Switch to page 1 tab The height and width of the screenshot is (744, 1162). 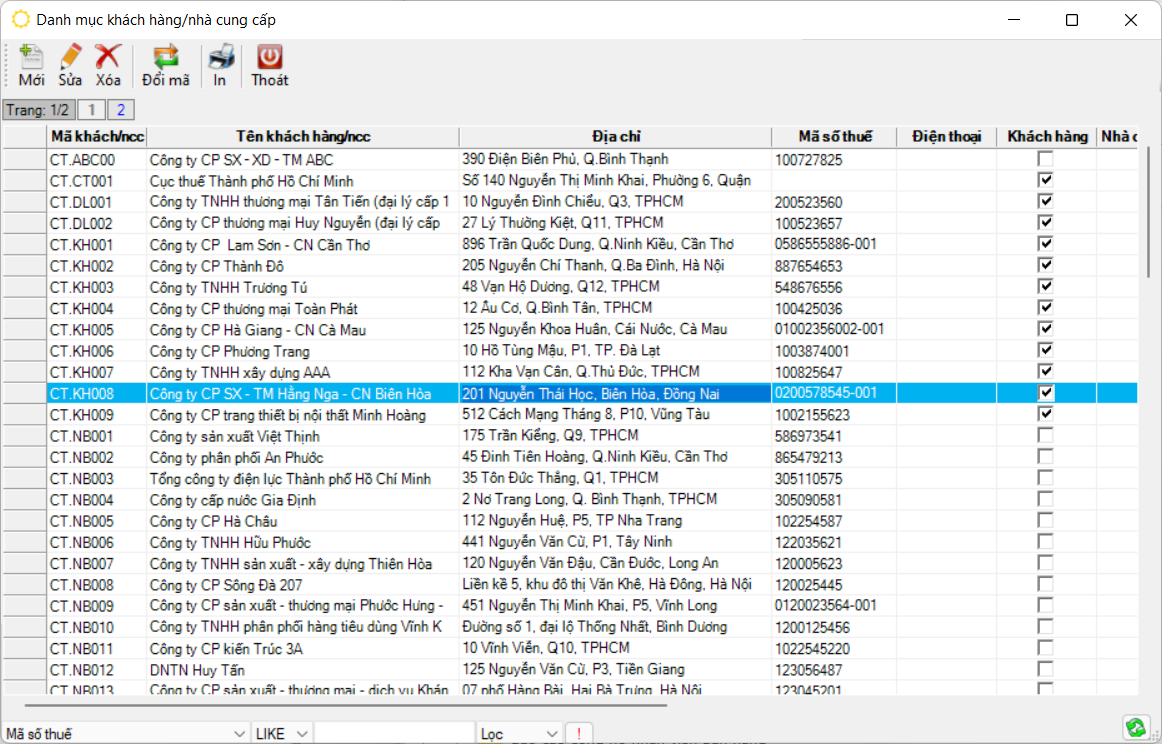pyautogui.click(x=91, y=110)
